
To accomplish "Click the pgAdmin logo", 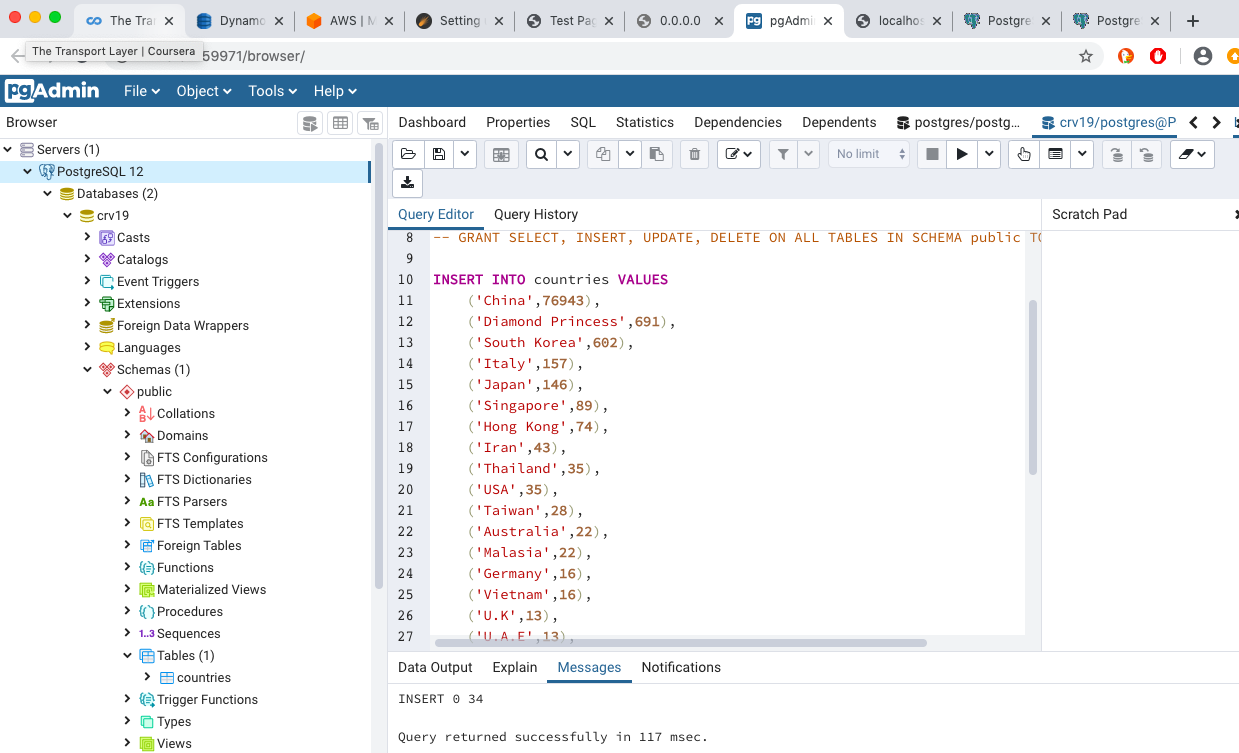I will pos(52,91).
